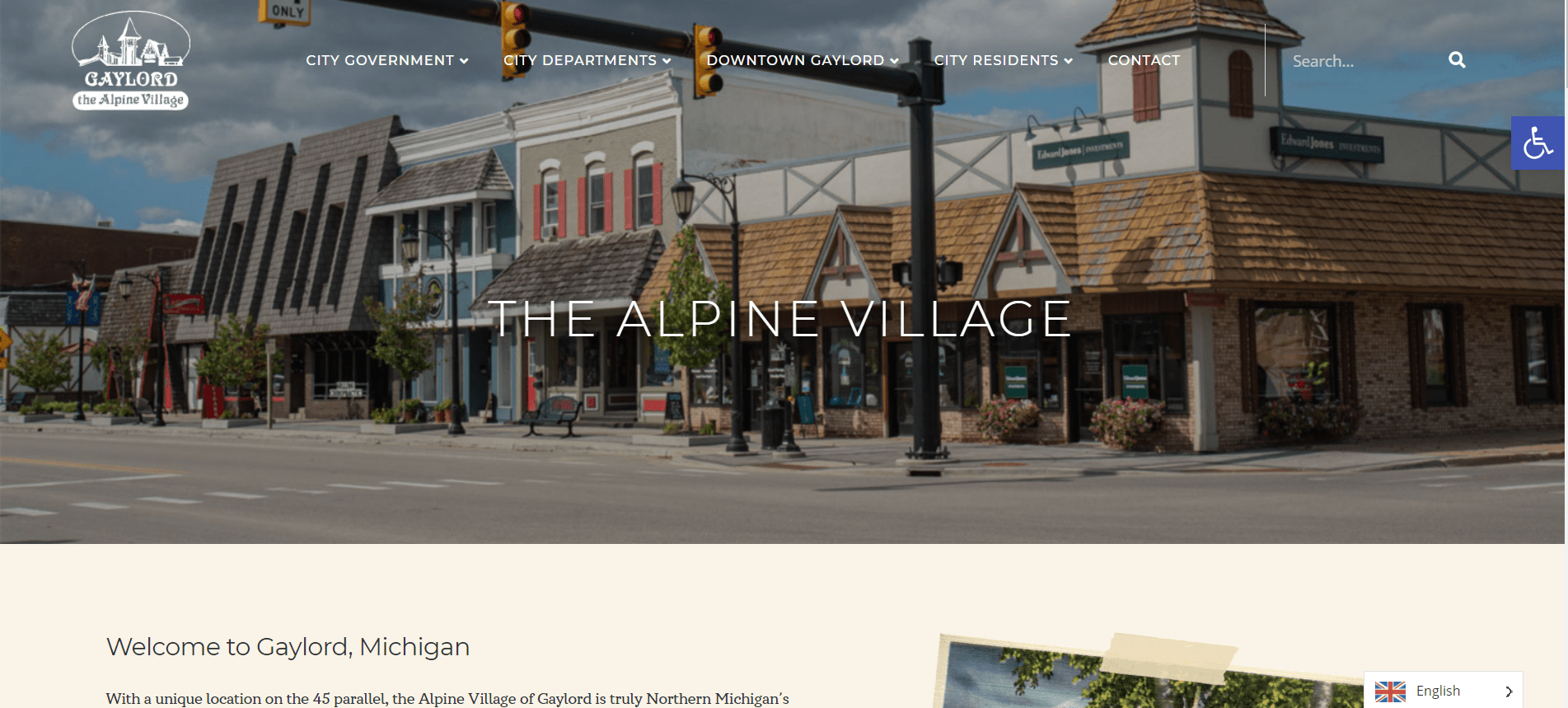Open the accessibility wheelchair tool
1568x708 pixels.
[x=1538, y=143]
